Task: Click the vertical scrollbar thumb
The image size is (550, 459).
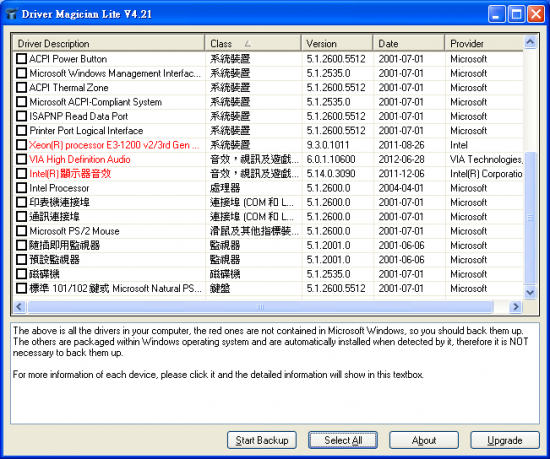Action: [530, 217]
